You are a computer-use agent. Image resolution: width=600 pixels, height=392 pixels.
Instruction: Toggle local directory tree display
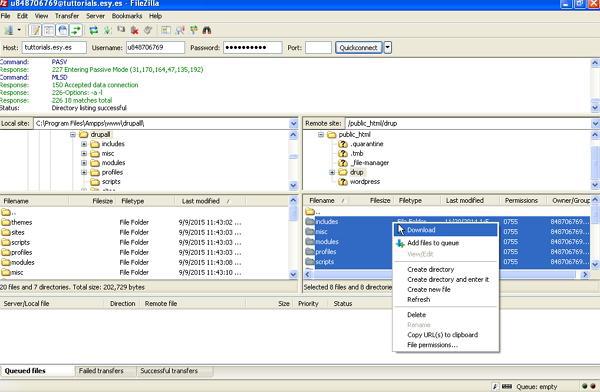[49, 30]
